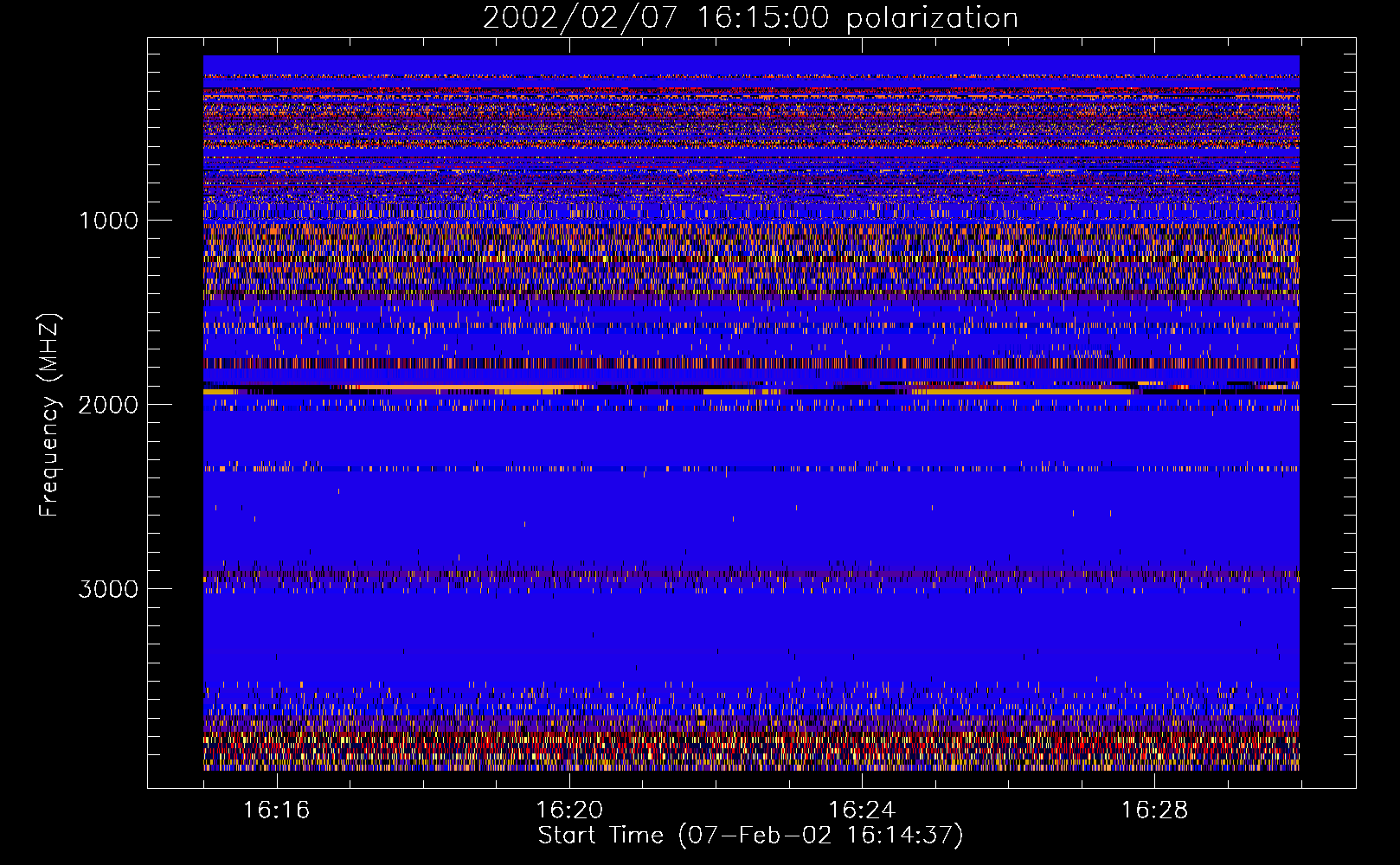Click the 3000 frequency tick label
Image resolution: width=1400 pixels, height=865 pixels.
coord(108,589)
